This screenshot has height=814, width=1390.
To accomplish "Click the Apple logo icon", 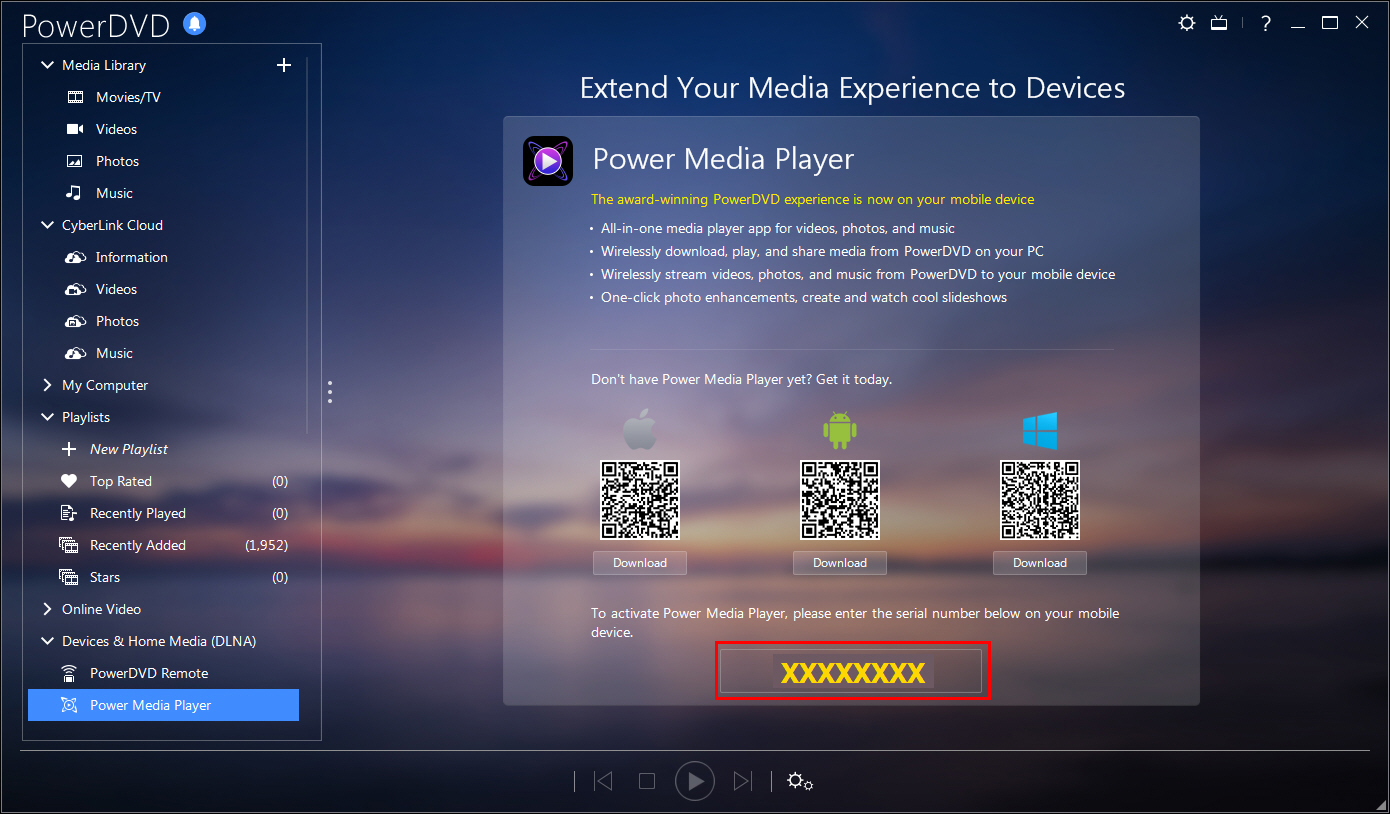I will tap(640, 431).
